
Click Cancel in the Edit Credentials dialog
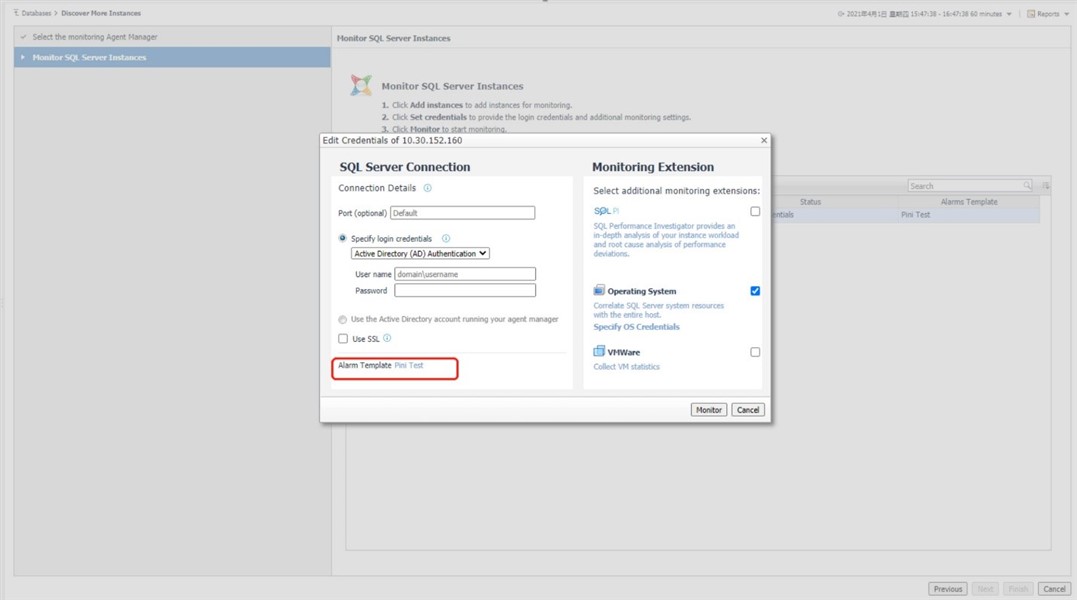748,410
